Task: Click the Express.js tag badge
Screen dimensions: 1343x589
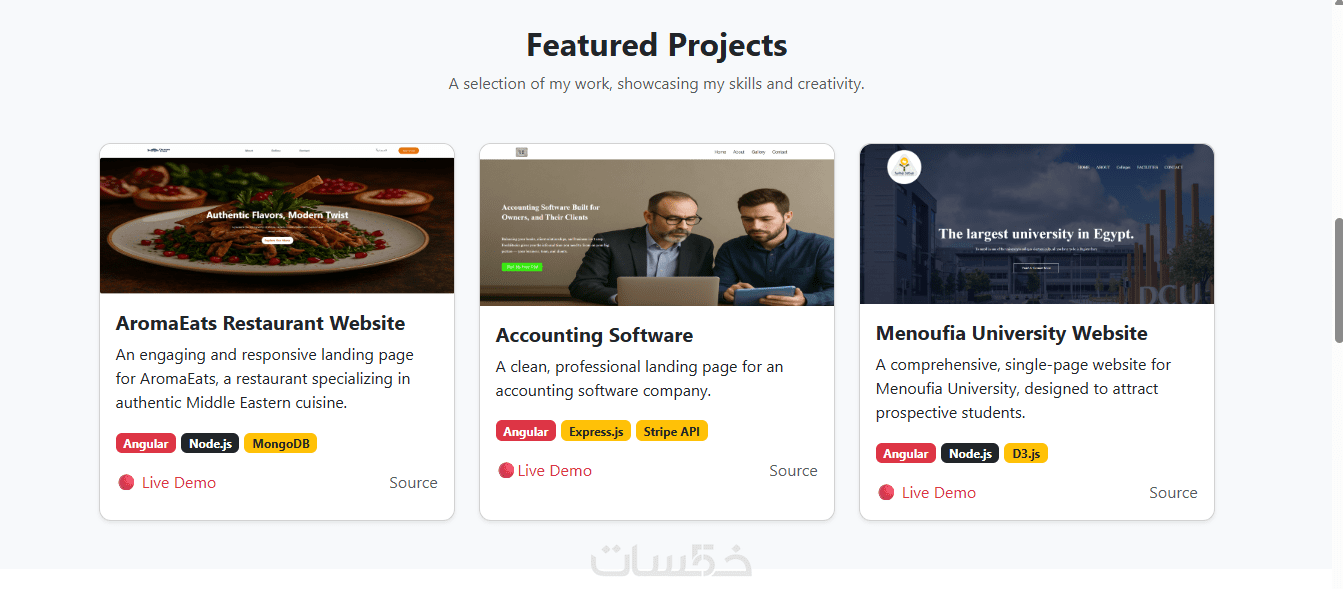Action: click(596, 431)
